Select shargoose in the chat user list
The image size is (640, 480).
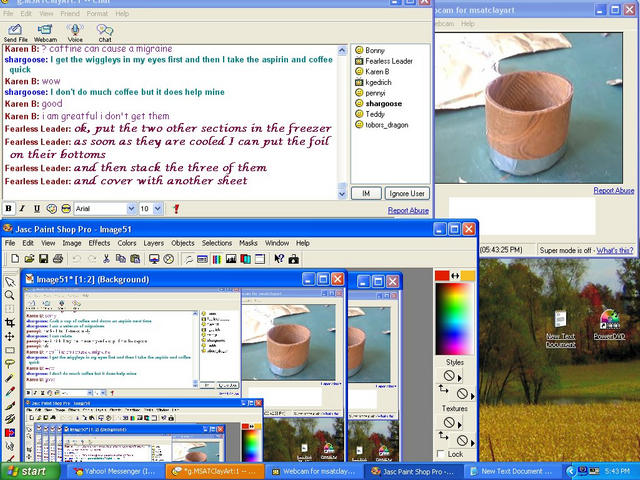(x=383, y=104)
